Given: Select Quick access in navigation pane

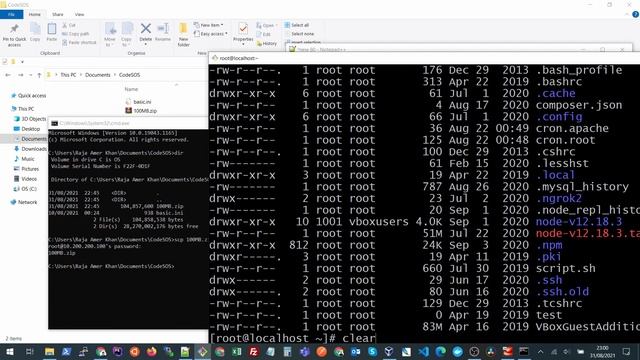Looking at the screenshot, I should [x=28, y=96].
